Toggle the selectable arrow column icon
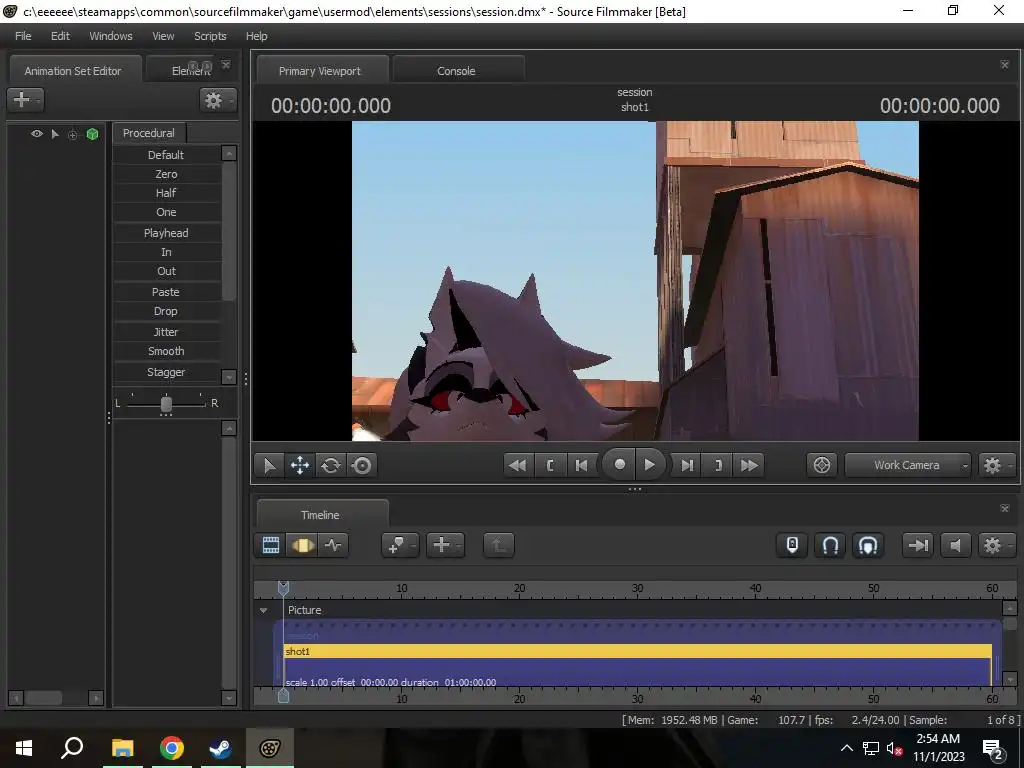Screen dimensions: 1024x768 tap(55, 134)
